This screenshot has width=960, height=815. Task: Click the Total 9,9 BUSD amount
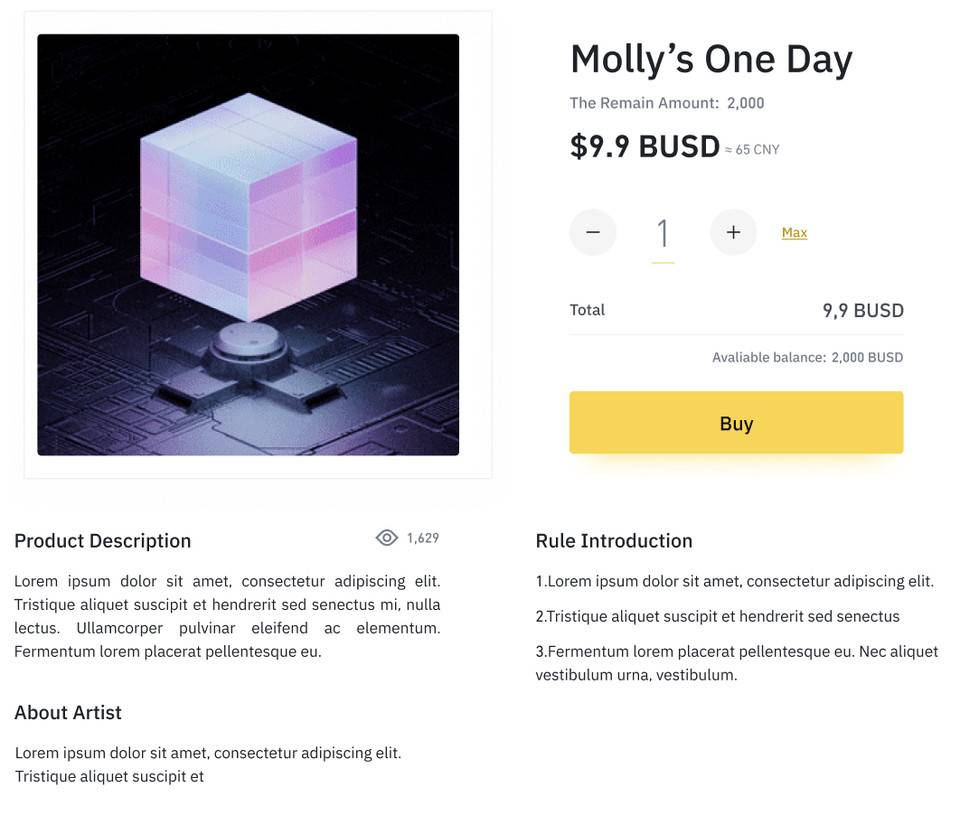[x=863, y=310]
